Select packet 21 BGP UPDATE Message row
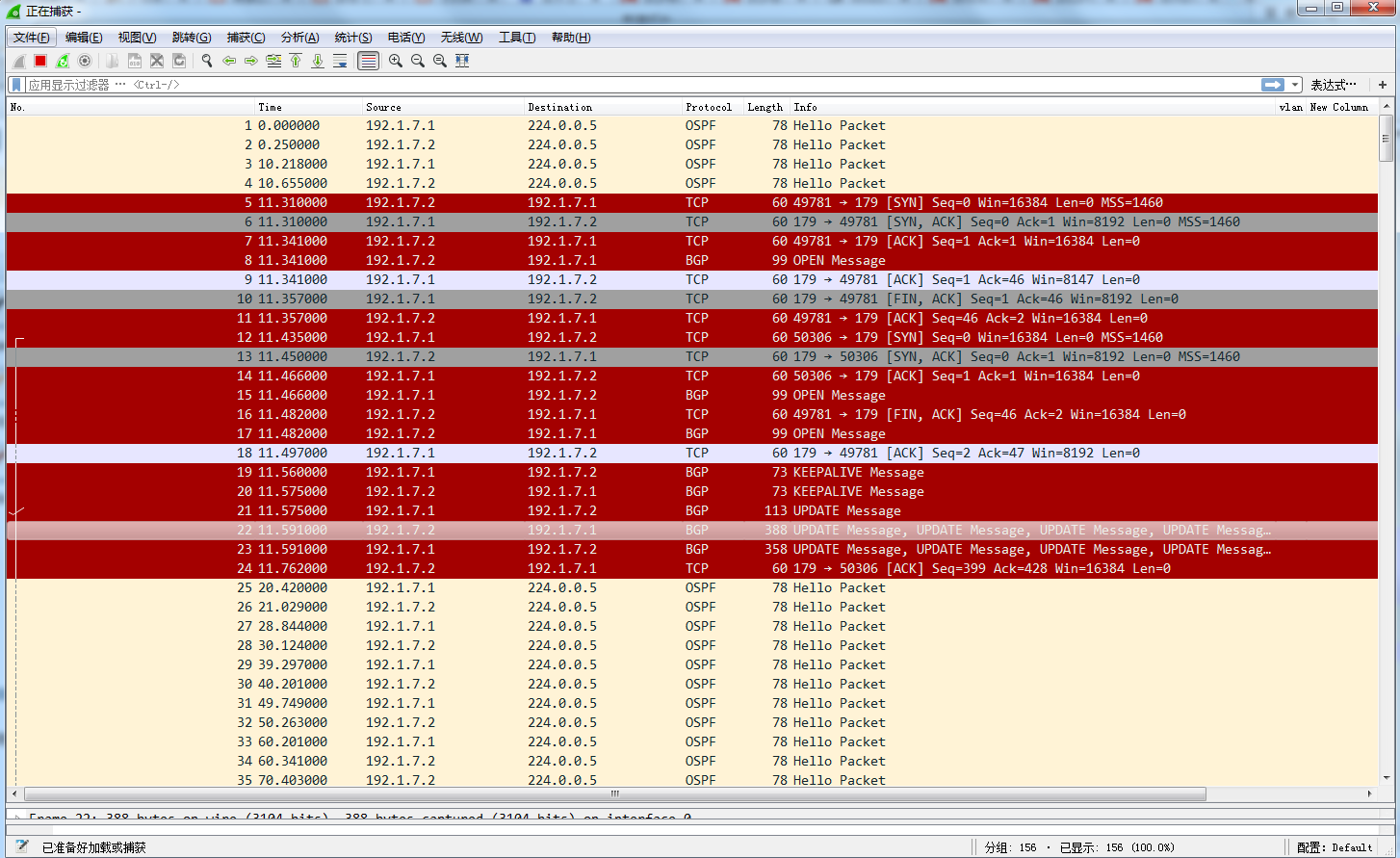 click(693, 510)
